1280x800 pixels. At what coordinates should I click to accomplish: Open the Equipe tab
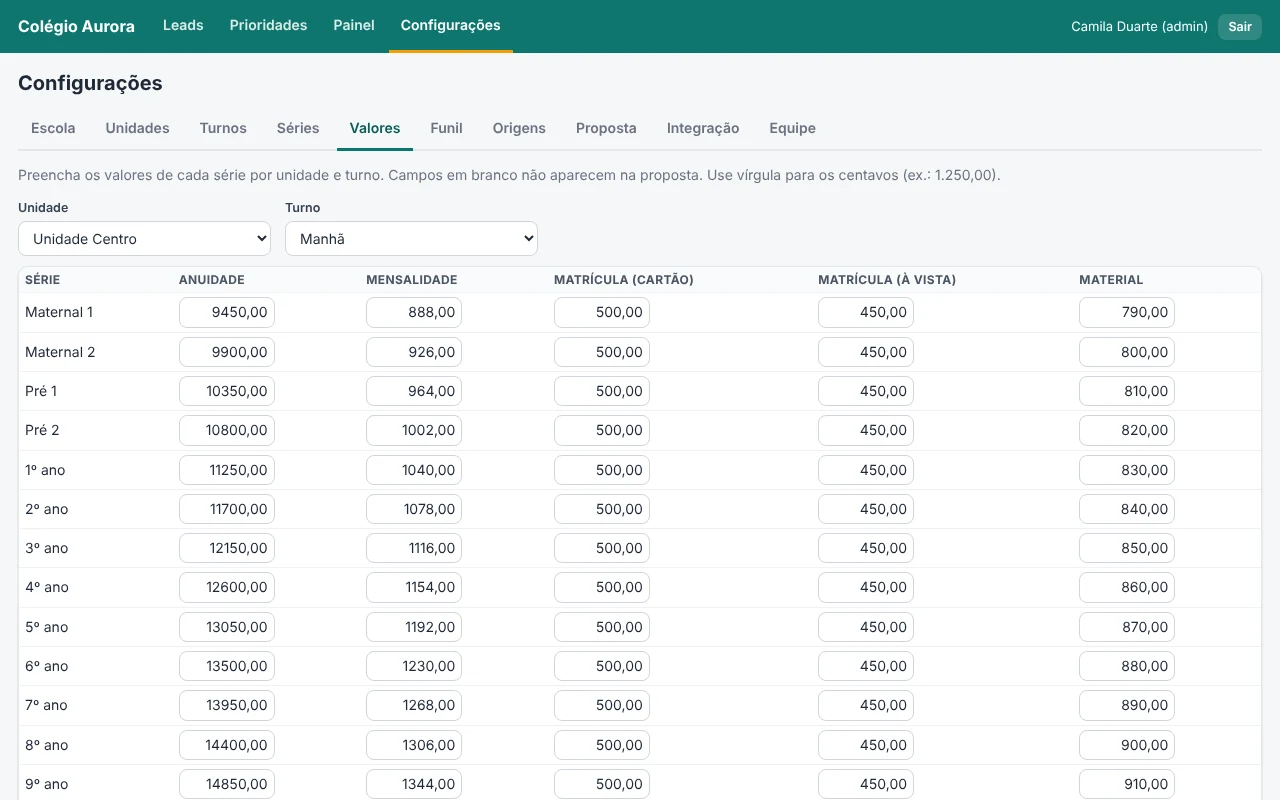(x=792, y=128)
